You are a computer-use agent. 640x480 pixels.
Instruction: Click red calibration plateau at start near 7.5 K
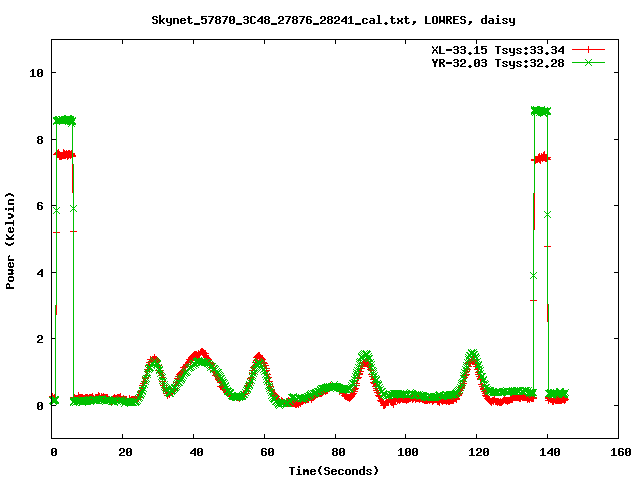click(64, 155)
